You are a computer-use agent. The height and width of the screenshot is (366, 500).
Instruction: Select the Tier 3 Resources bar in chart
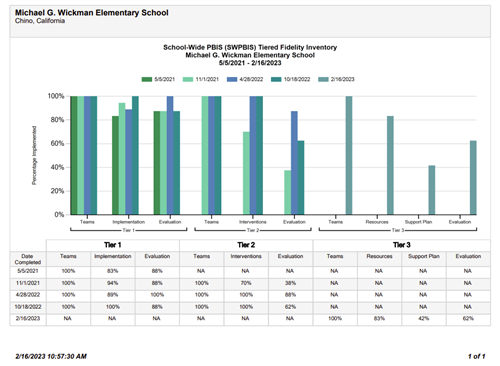coord(390,165)
